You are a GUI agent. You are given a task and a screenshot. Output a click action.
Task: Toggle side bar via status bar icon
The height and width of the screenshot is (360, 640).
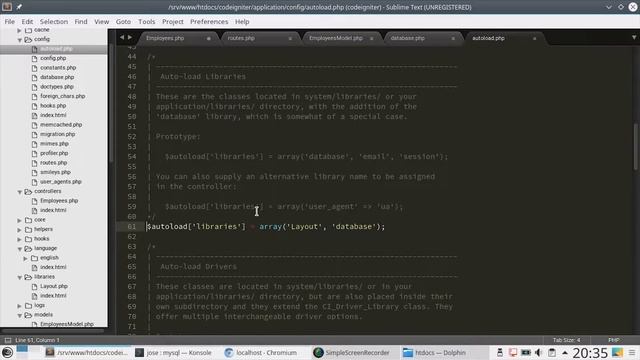tap(8, 340)
